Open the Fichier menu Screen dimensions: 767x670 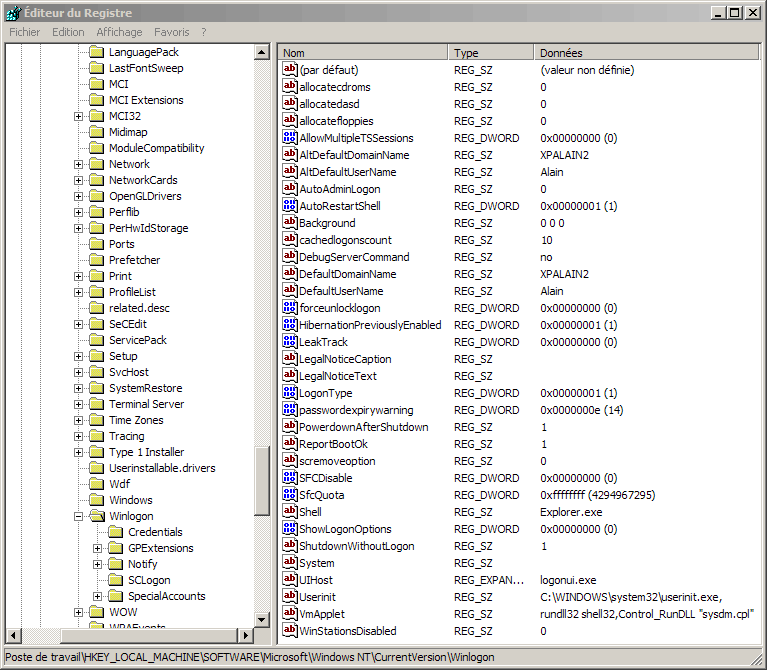tap(24, 32)
